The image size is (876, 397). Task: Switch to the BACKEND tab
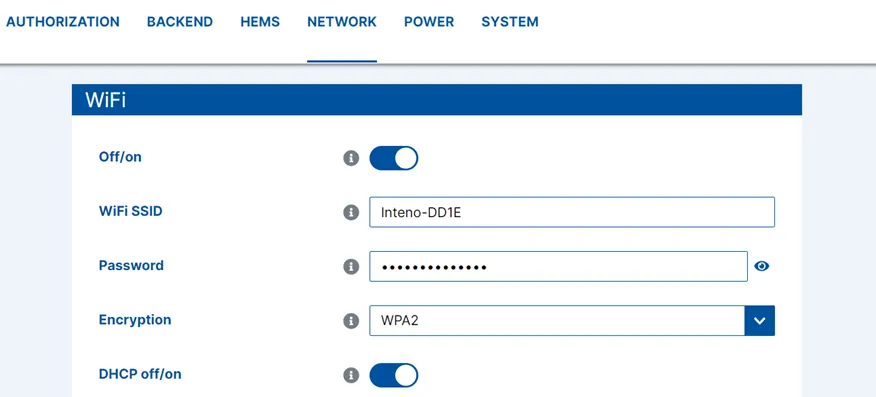180,22
